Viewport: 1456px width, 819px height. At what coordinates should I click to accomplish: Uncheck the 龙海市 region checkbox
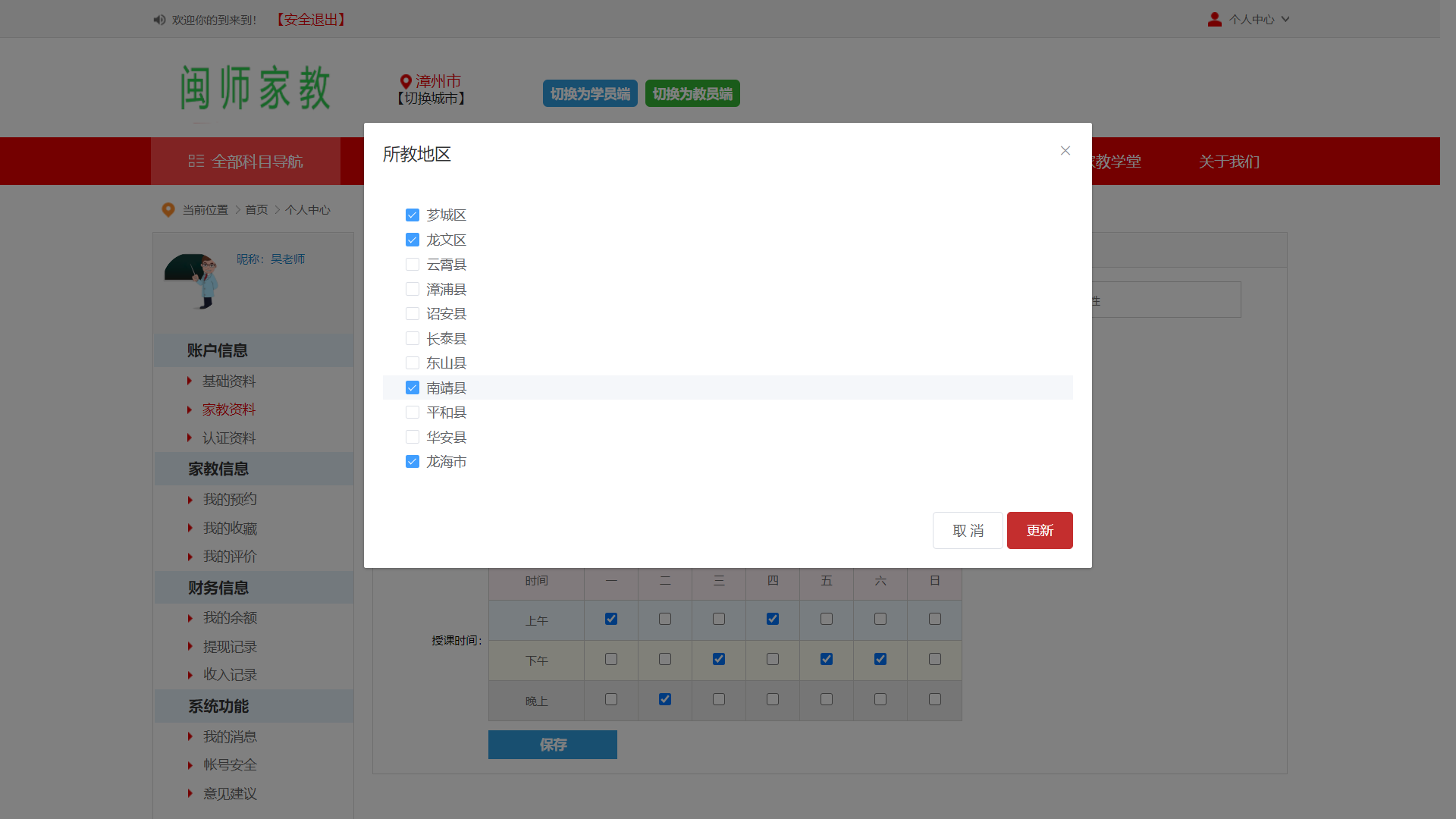coord(413,462)
